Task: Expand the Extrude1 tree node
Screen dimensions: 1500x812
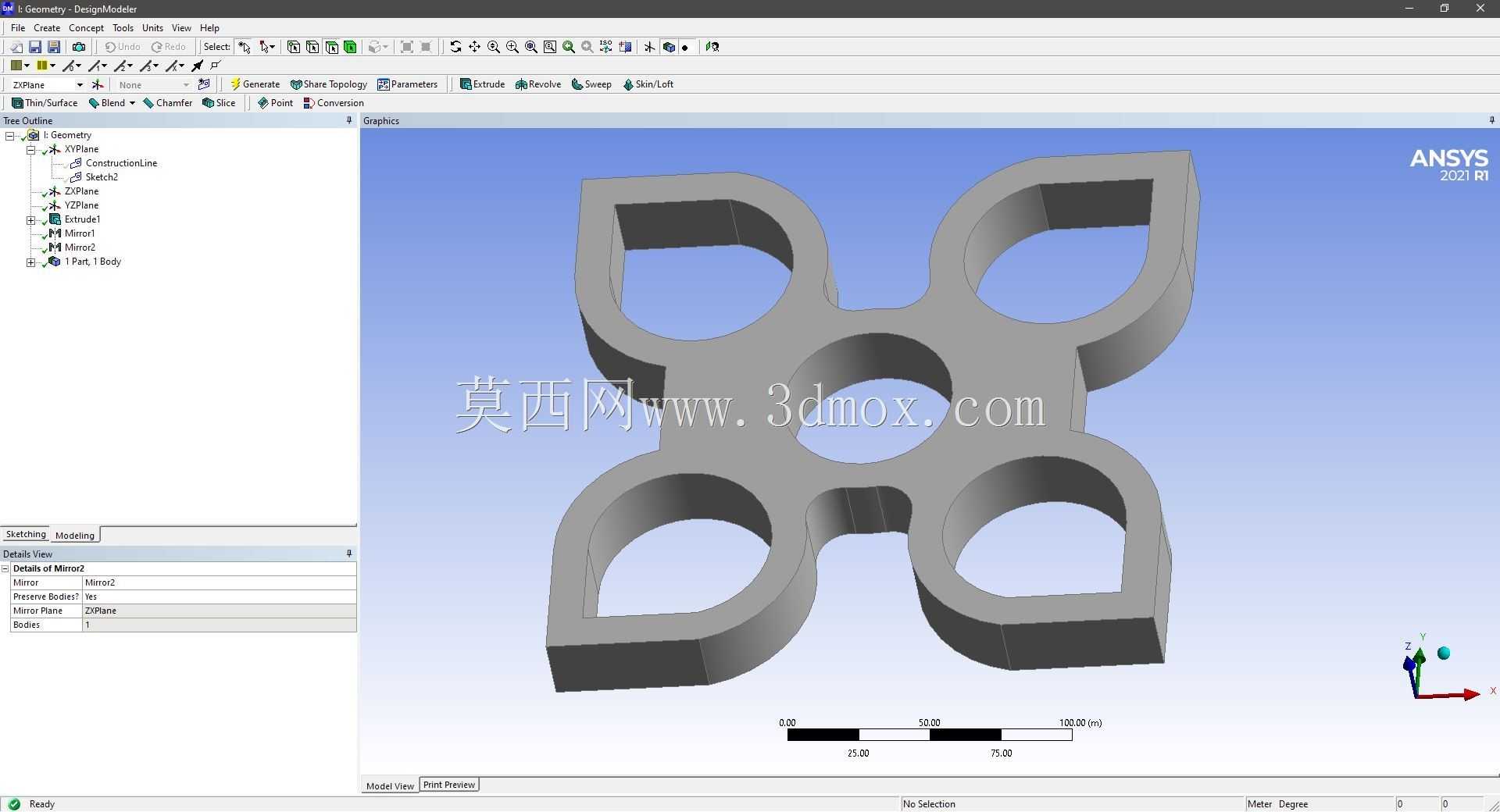Action: pyautogui.click(x=31, y=220)
